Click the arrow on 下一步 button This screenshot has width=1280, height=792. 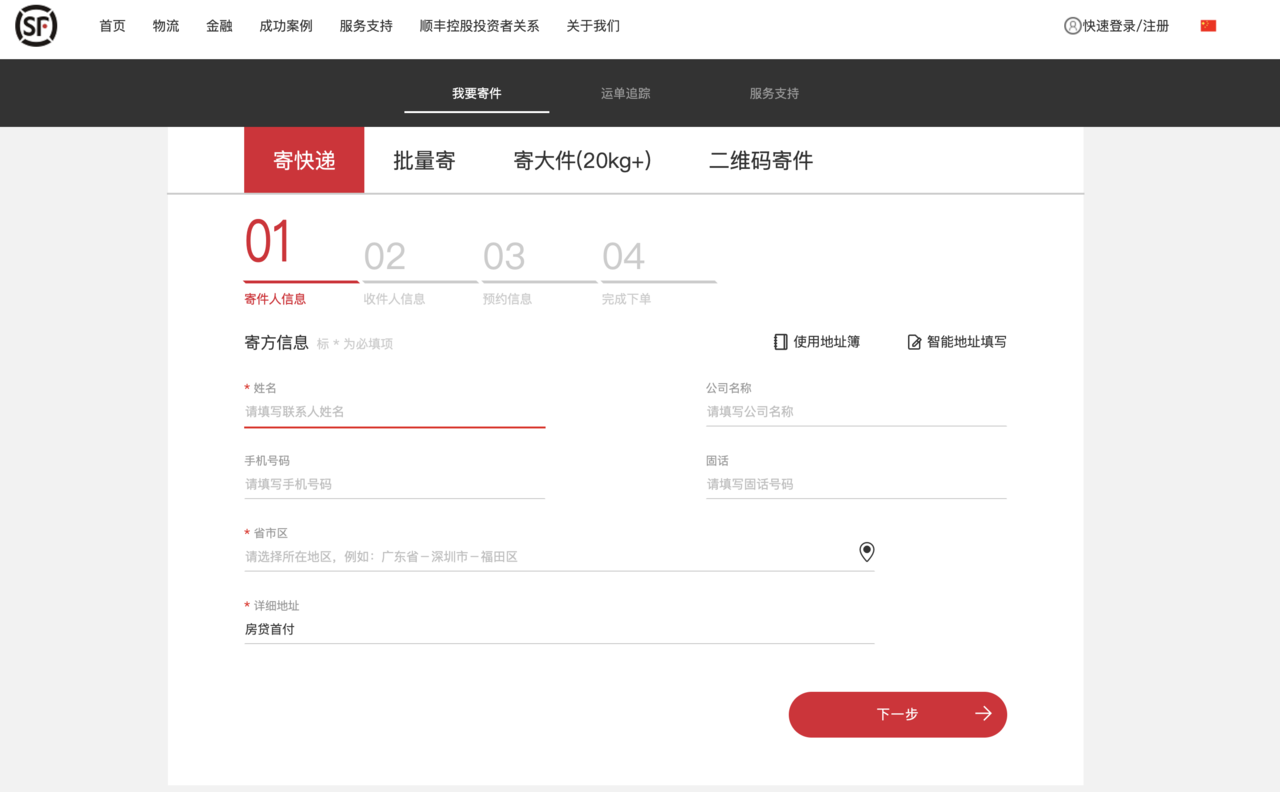tap(983, 714)
